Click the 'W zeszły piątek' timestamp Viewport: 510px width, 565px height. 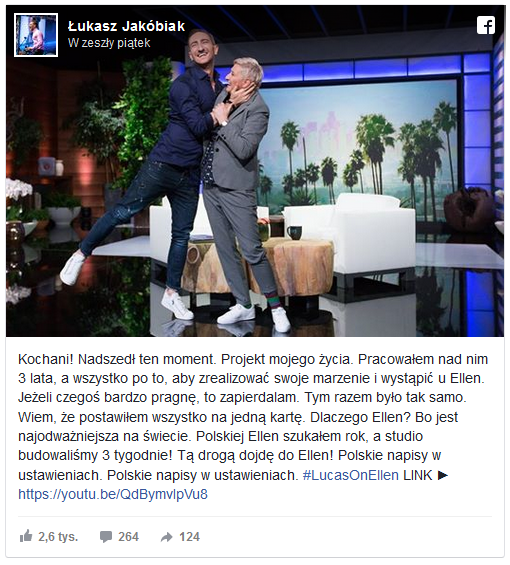(x=109, y=43)
